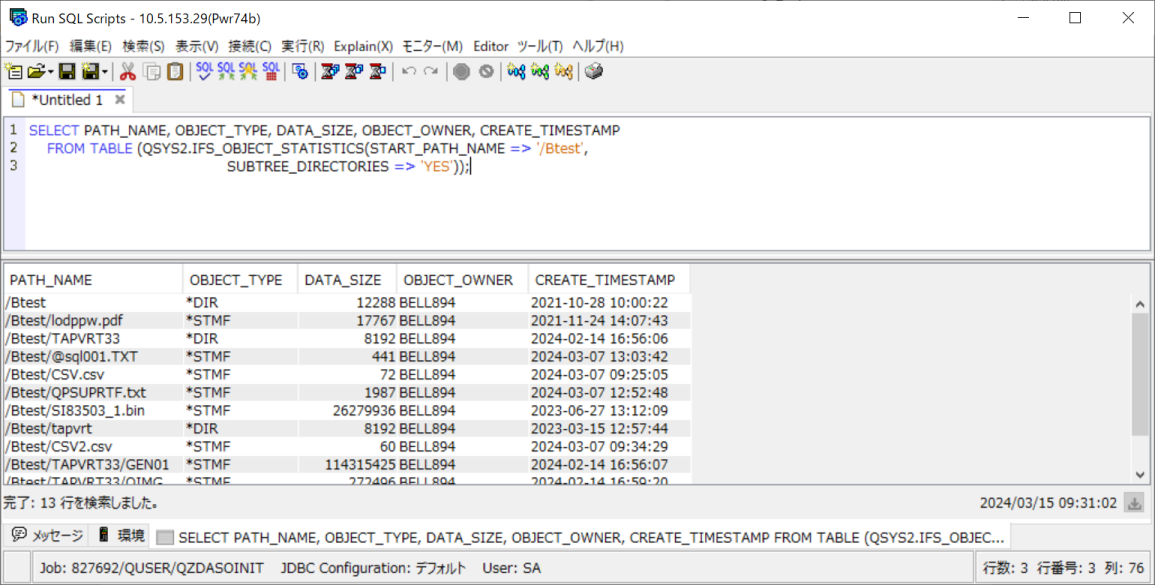This screenshot has height=585, width=1155.
Task: Switch to the 環境 tab
Action: pos(122,536)
